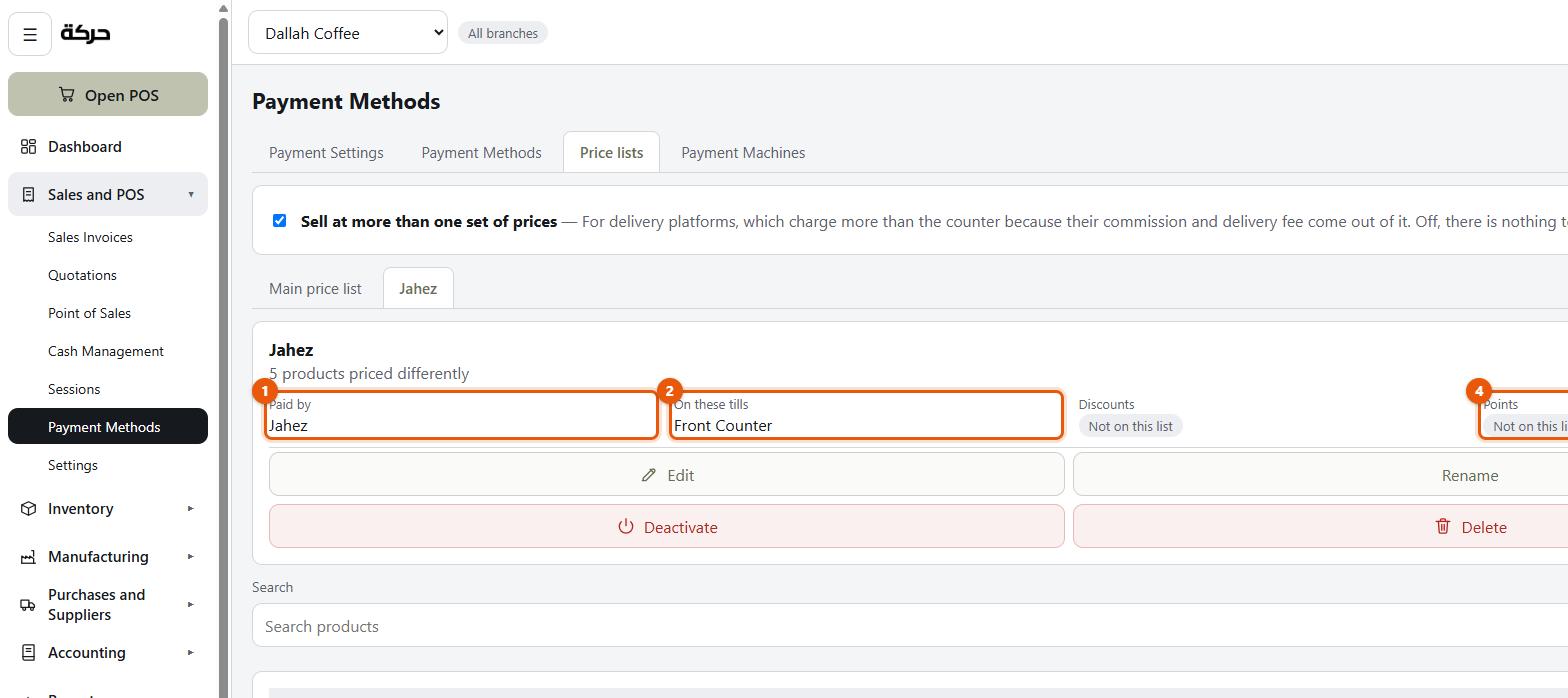The width and height of the screenshot is (1568, 698).
Task: Expand the Inventory section arrow
Action: point(191,509)
